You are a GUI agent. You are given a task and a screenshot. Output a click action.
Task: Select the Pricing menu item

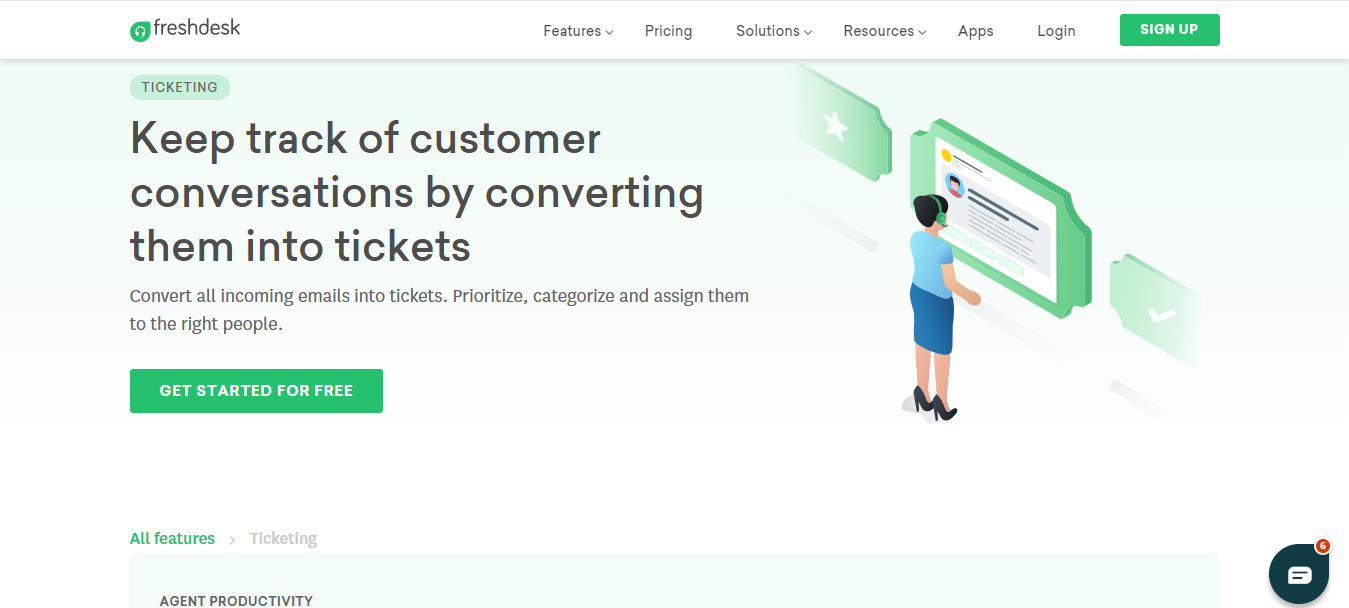click(668, 31)
